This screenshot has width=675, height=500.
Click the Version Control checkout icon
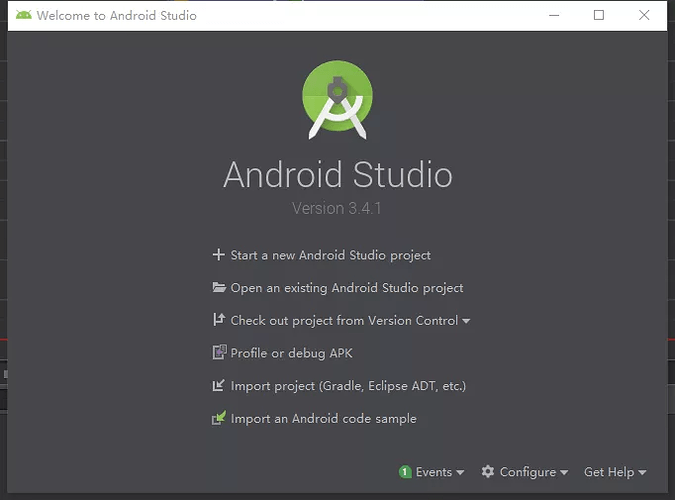click(x=219, y=320)
